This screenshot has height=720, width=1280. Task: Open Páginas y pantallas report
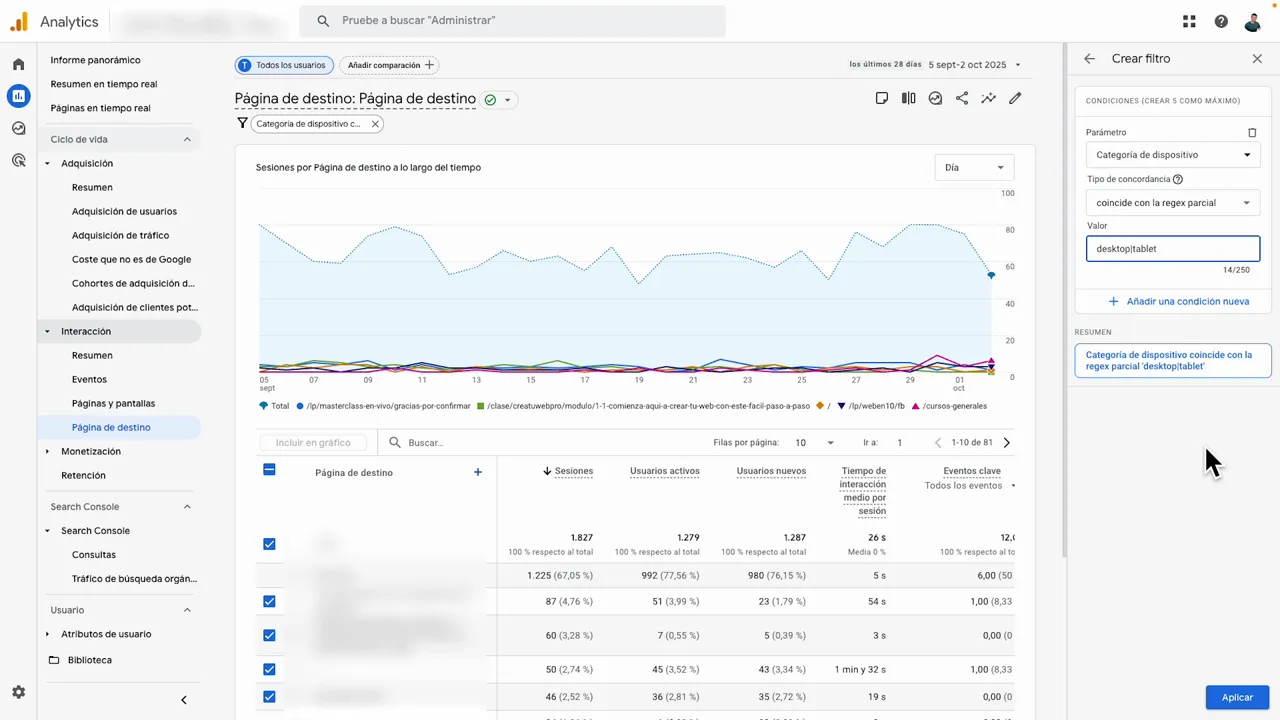coord(113,403)
